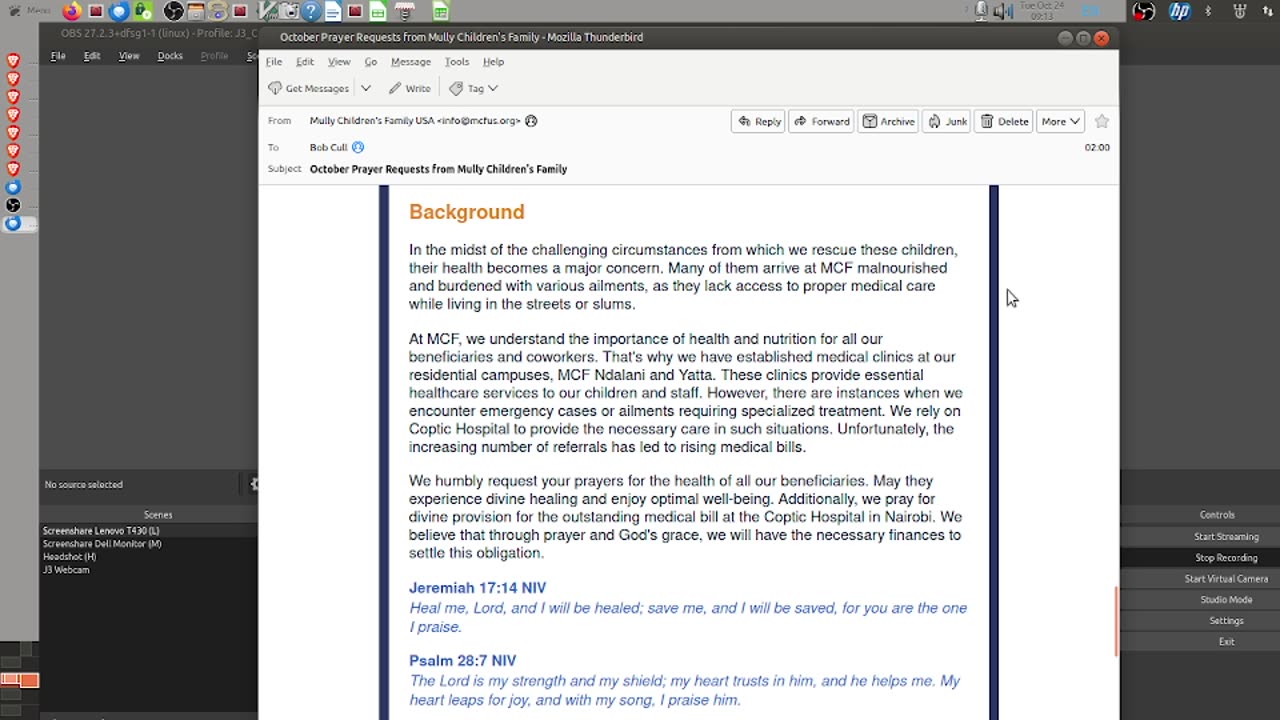This screenshot has width=1280, height=720.
Task: Click the panel clock Tue Oct 24
Action: (1041, 11)
